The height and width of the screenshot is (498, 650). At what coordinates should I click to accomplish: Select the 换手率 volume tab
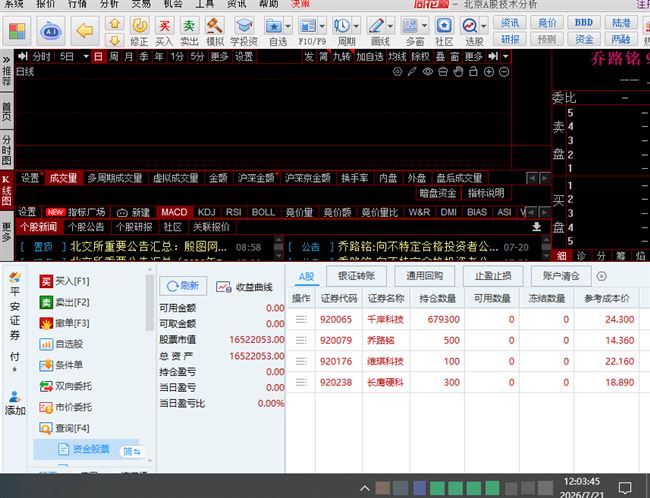click(354, 178)
